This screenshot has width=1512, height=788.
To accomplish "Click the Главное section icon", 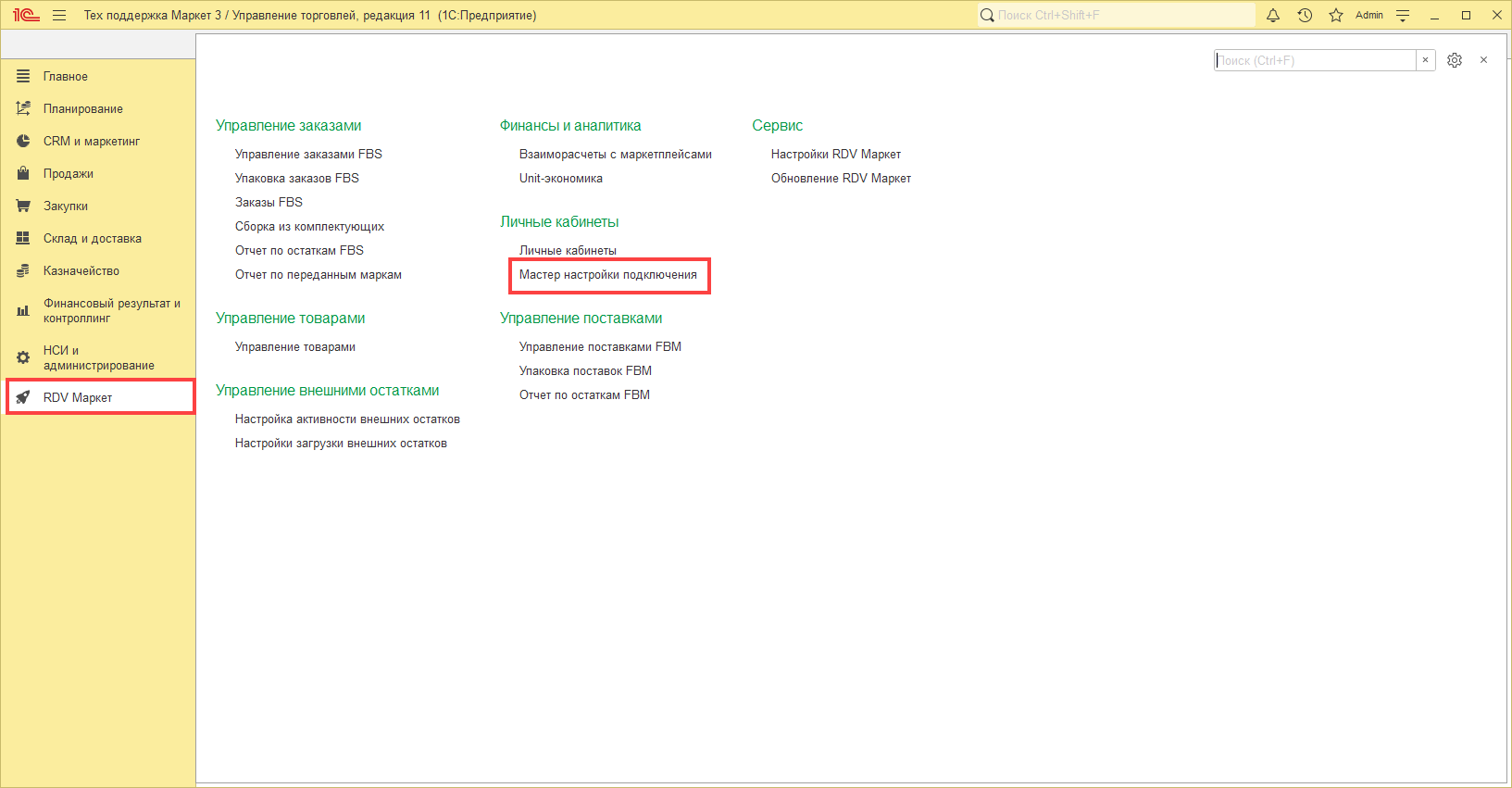I will click(x=23, y=76).
